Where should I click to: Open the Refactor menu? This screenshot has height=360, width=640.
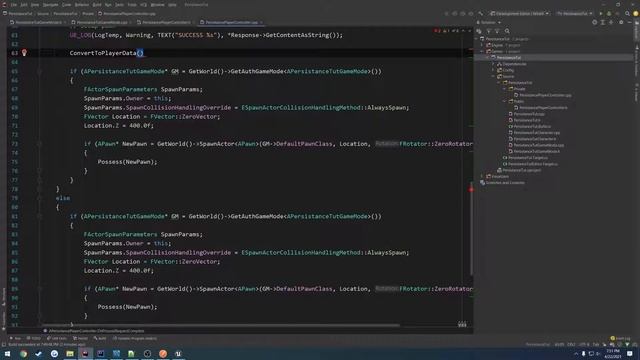82,4
